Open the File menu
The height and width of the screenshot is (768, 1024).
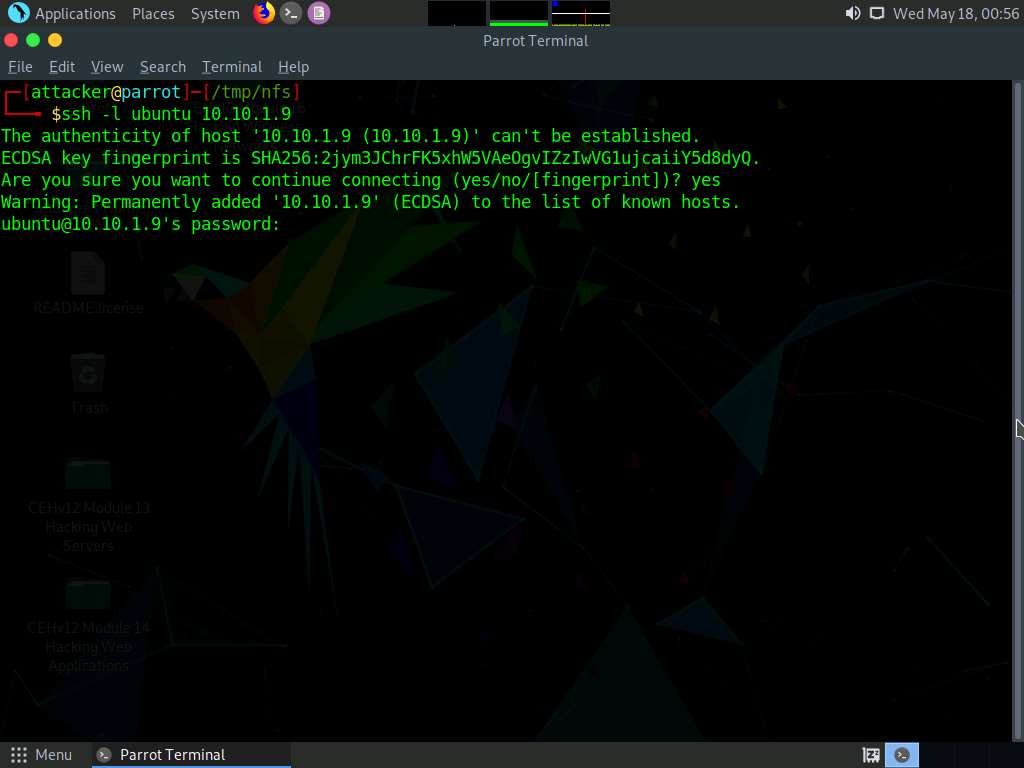pyautogui.click(x=20, y=67)
